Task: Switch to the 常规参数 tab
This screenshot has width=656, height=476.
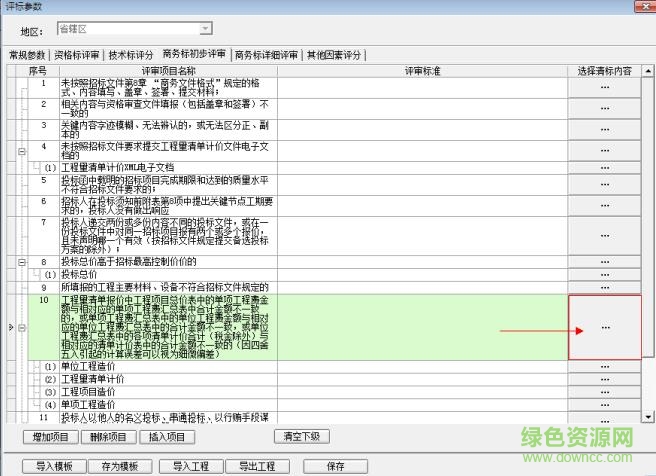Action: point(27,55)
